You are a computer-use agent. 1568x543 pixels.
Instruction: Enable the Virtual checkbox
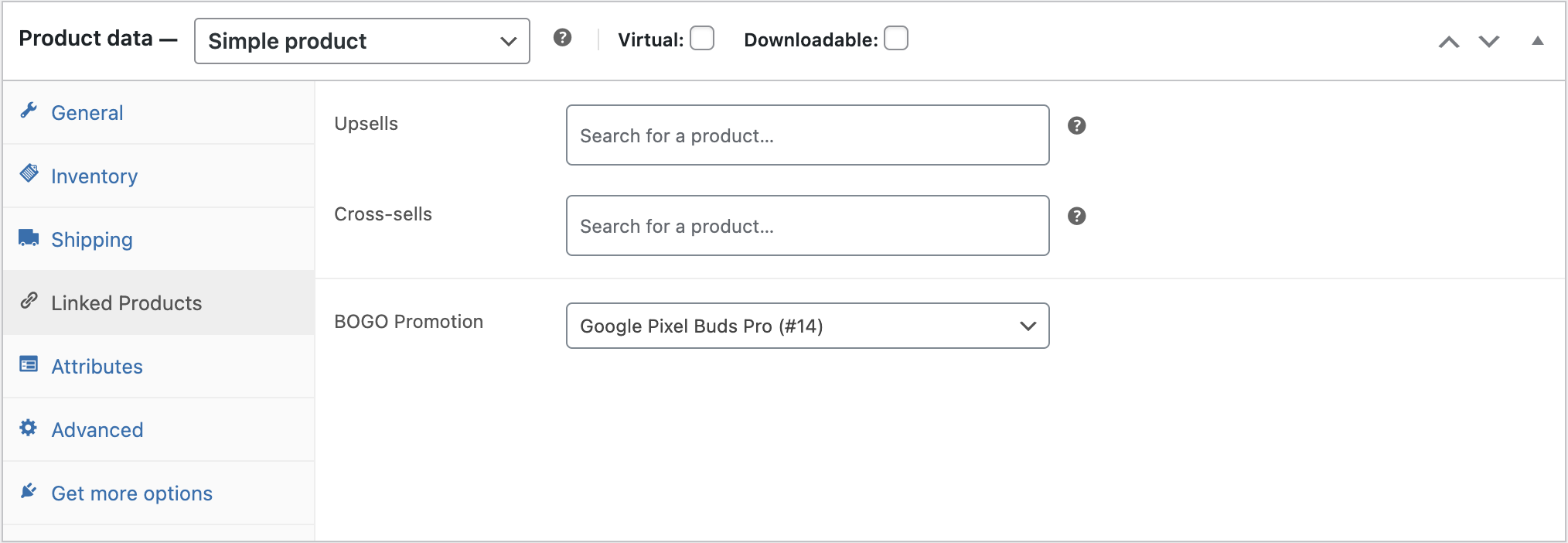(x=701, y=39)
